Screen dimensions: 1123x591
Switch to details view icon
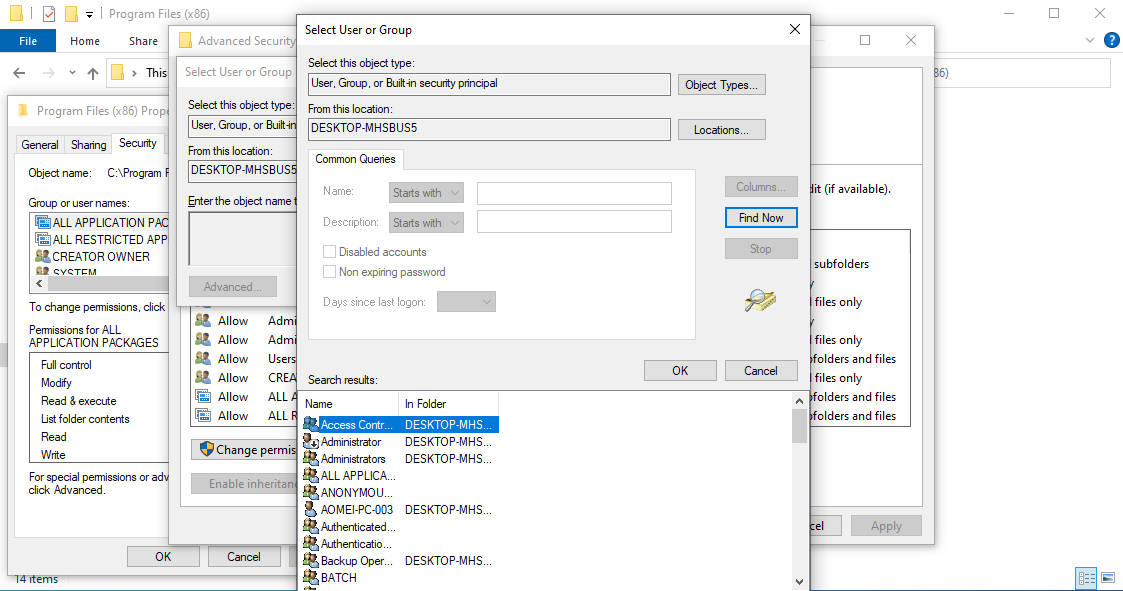pyautogui.click(x=1086, y=577)
